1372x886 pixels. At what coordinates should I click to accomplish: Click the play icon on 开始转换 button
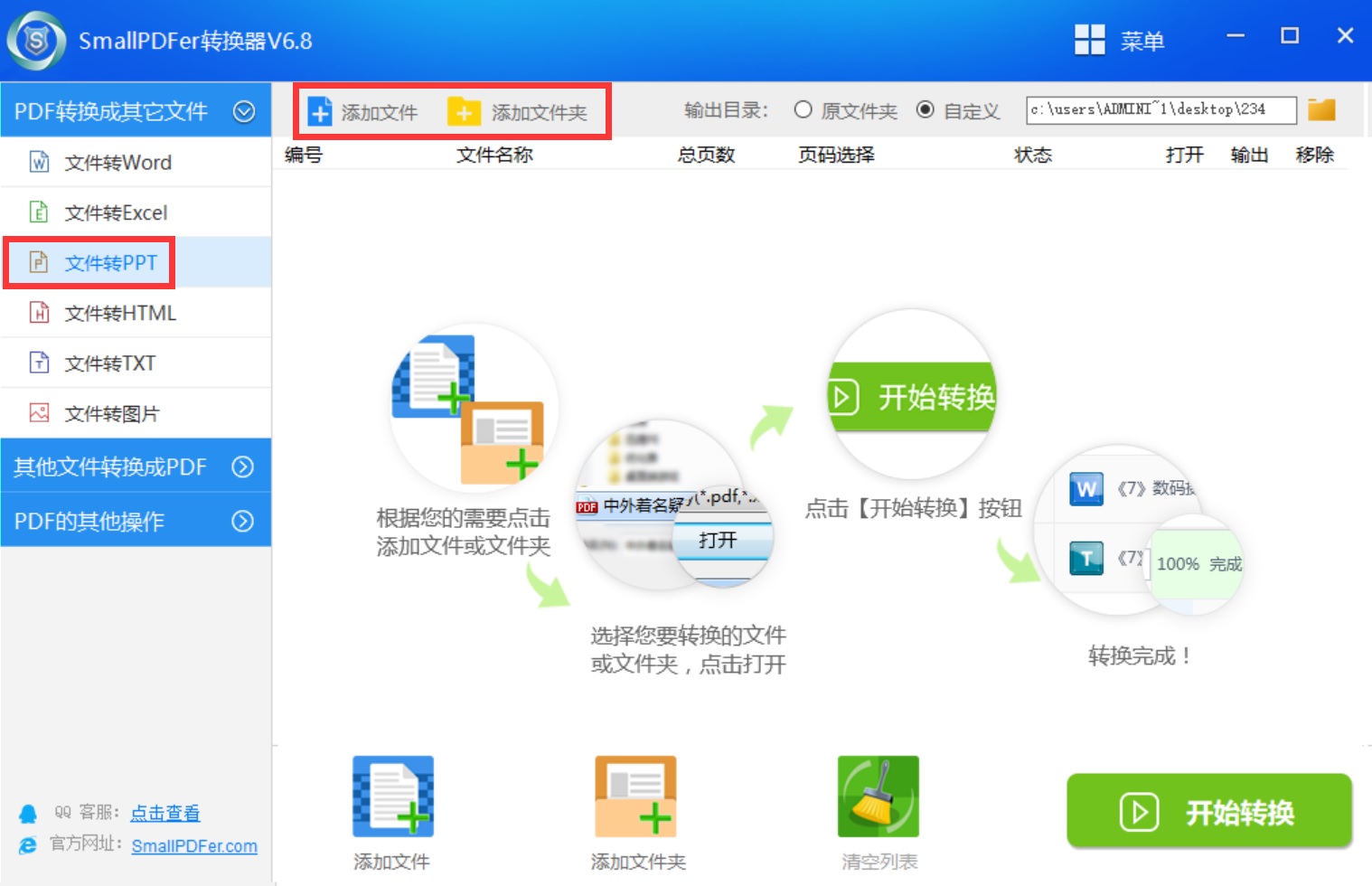[1139, 812]
